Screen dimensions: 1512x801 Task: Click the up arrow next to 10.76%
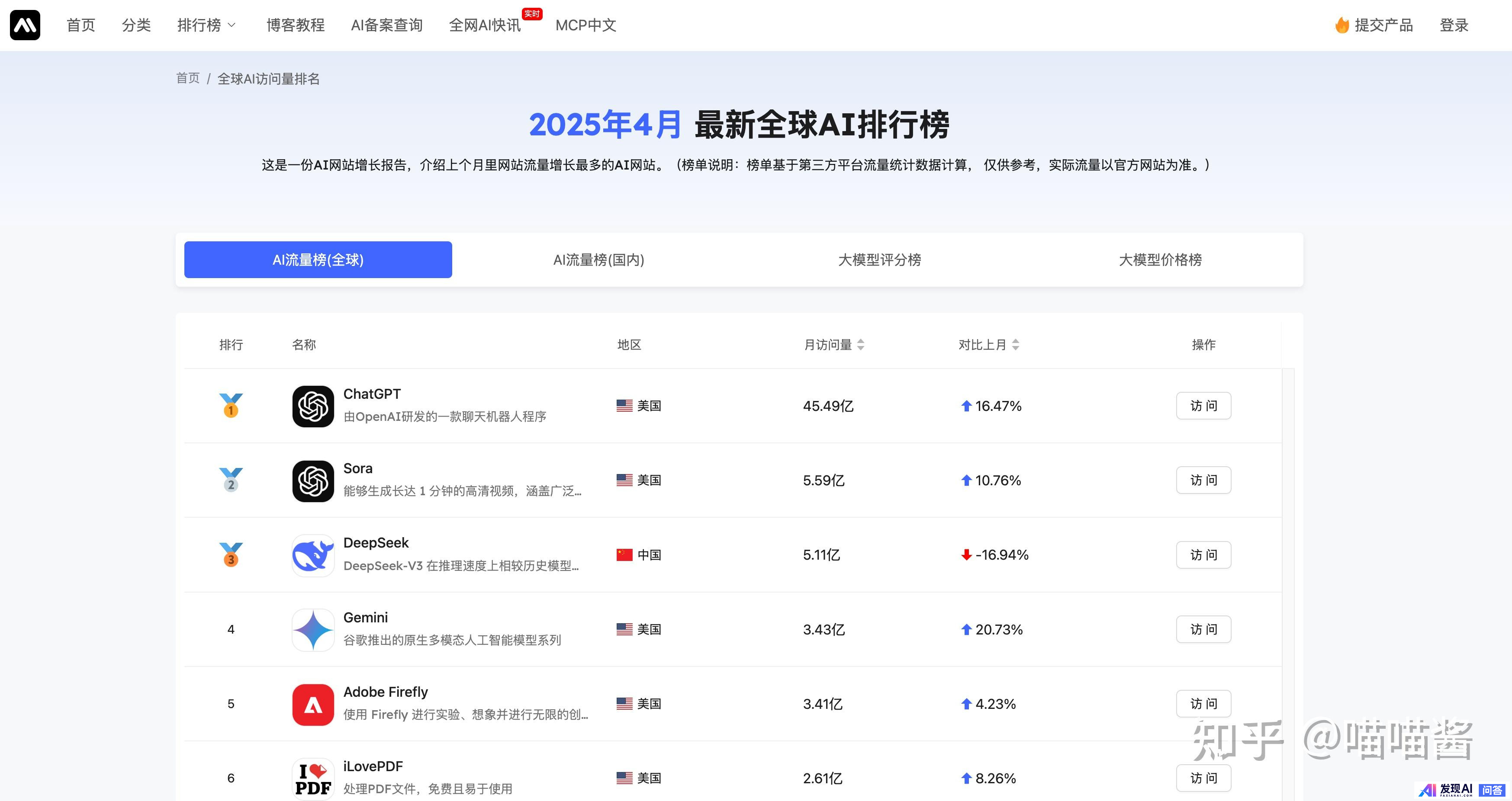(x=966, y=480)
